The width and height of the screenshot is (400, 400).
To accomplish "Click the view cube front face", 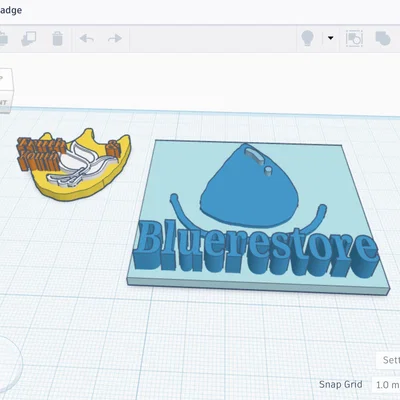I will click(6, 102).
